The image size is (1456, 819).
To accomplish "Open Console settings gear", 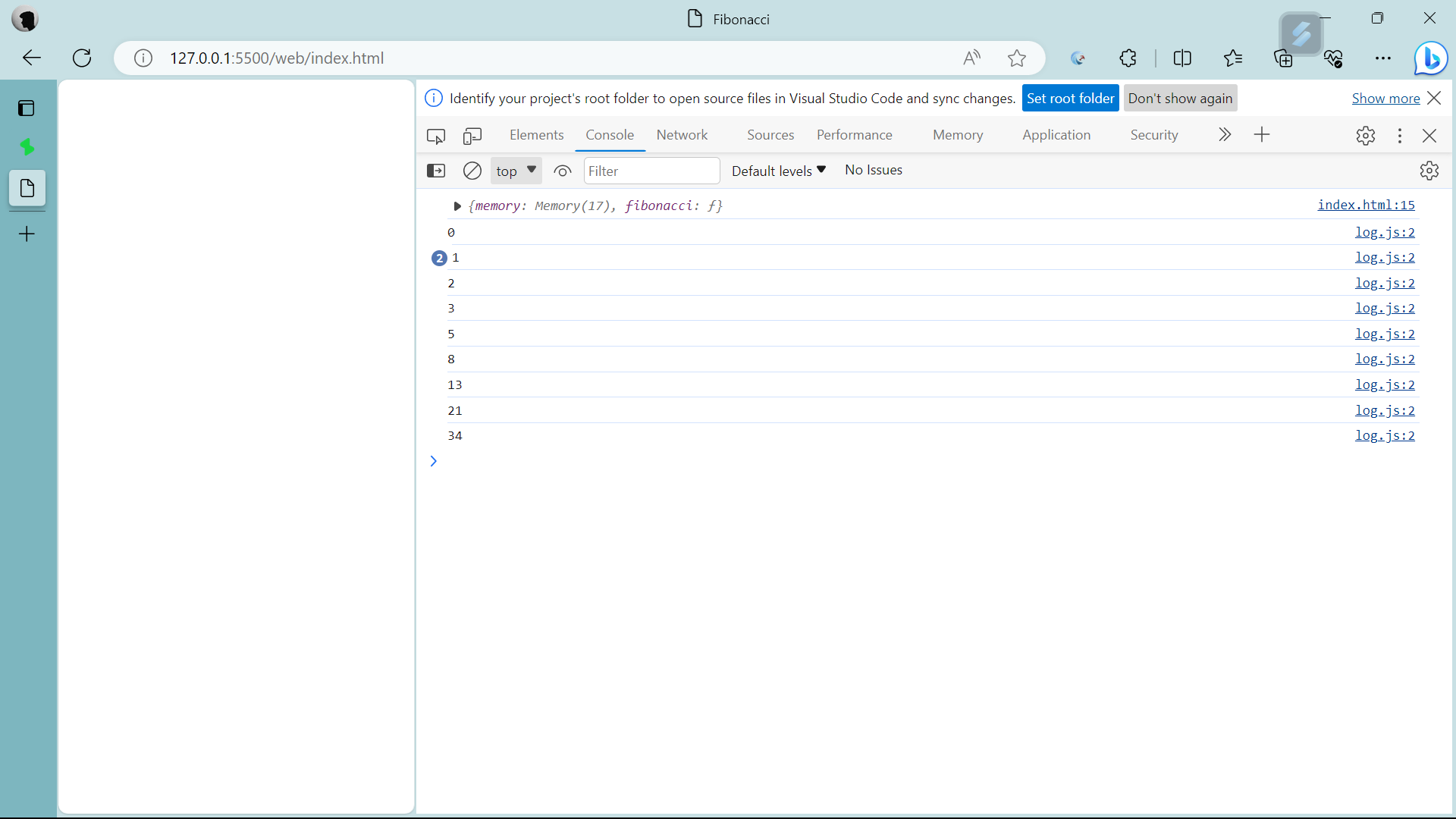I will [1429, 171].
